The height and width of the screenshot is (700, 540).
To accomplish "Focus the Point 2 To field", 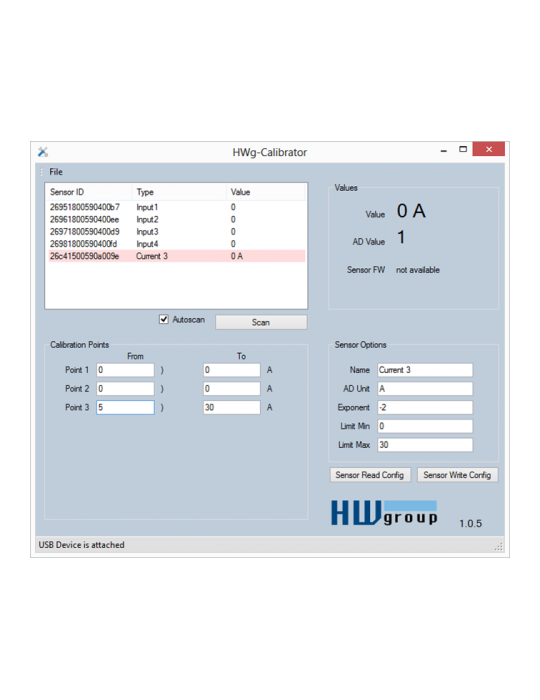I will [x=232, y=389].
